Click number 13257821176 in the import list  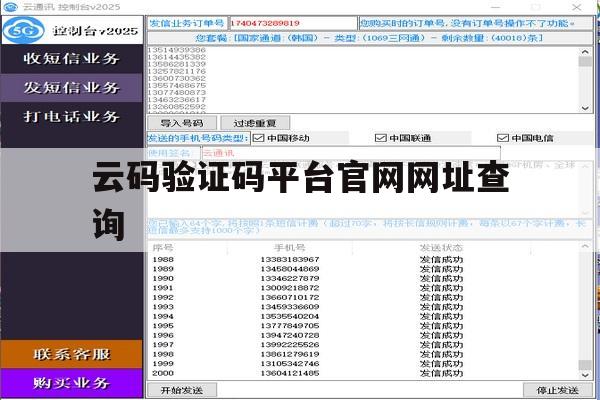(x=176, y=71)
